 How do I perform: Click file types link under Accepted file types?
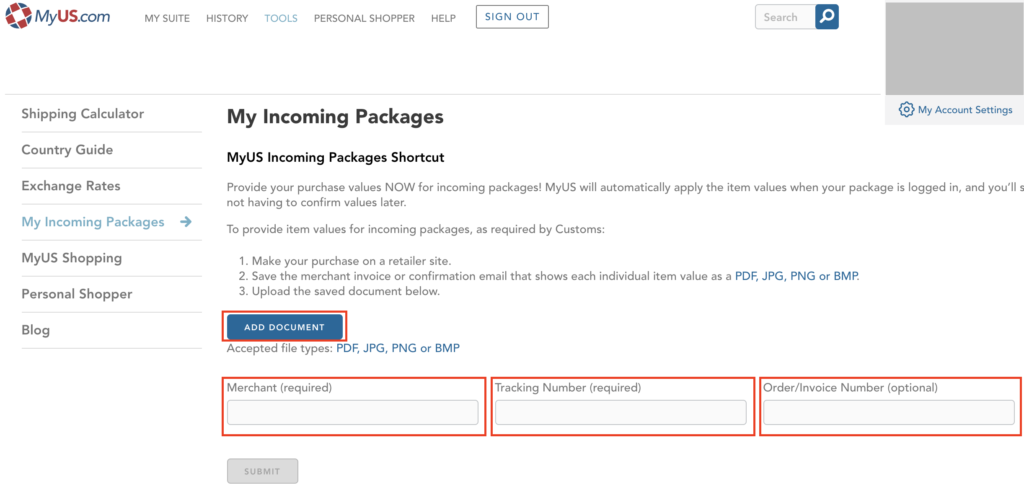pyautogui.click(x=398, y=348)
